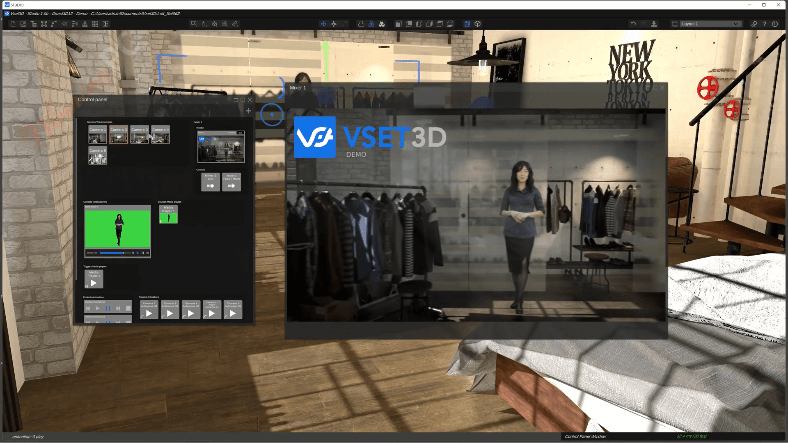This screenshot has width=788, height=443.
Task: Click the second icon in the top-left toolbar
Action: tap(23, 24)
